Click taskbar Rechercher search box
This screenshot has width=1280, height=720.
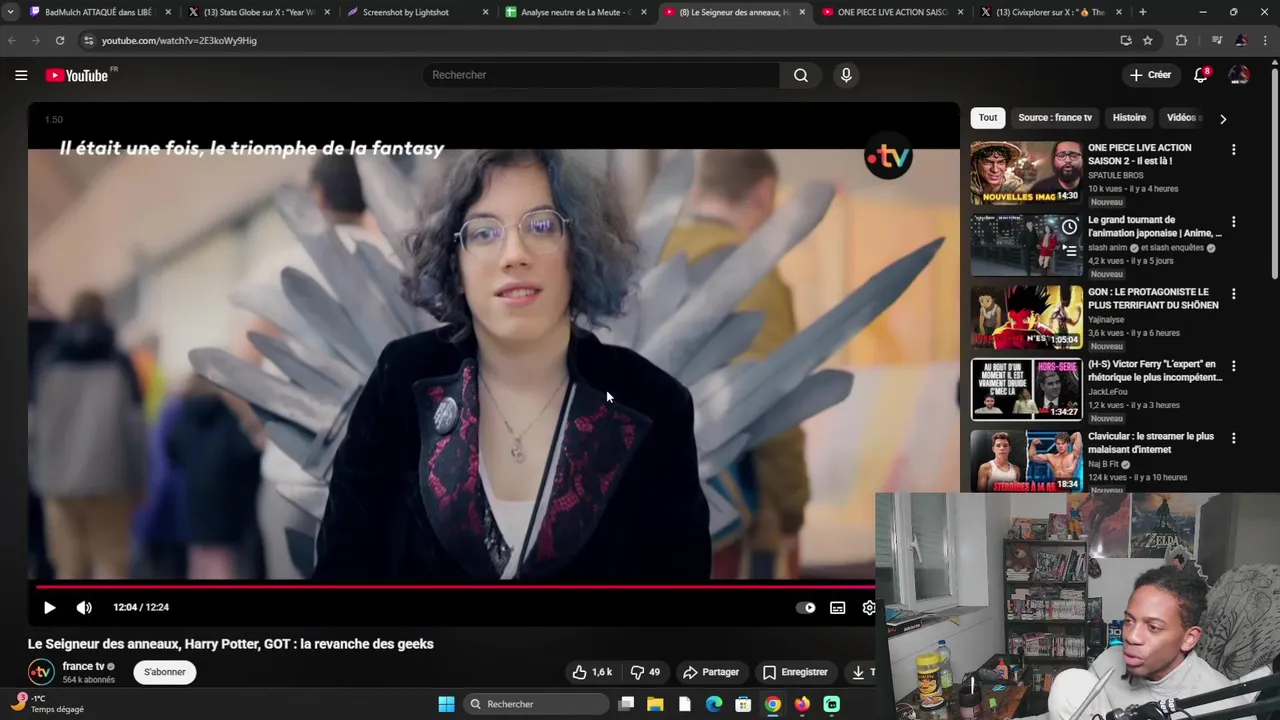(x=538, y=704)
